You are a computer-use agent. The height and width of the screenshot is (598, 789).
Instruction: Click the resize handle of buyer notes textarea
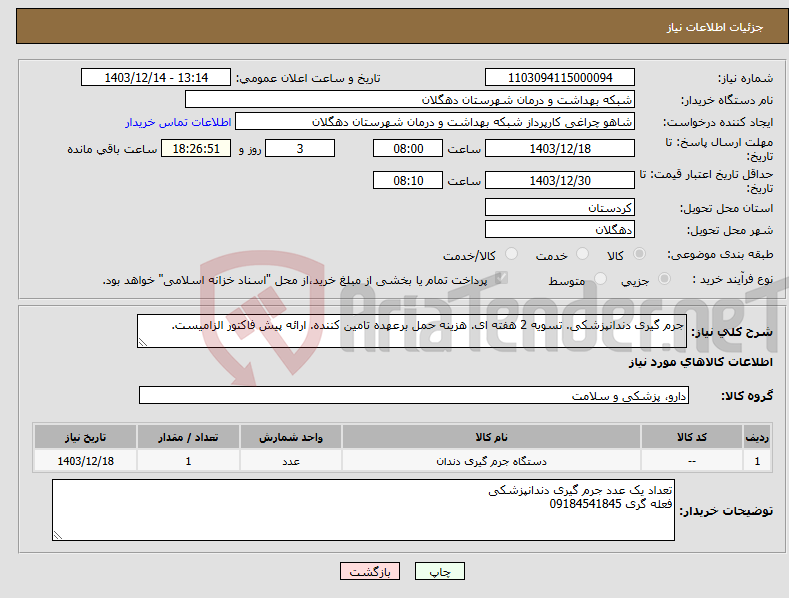(x=58, y=535)
